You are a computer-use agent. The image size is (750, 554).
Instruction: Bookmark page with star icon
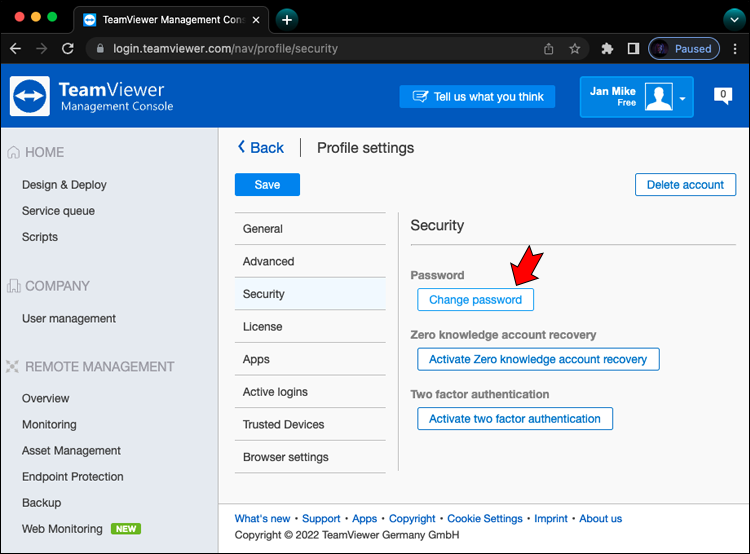tap(575, 48)
